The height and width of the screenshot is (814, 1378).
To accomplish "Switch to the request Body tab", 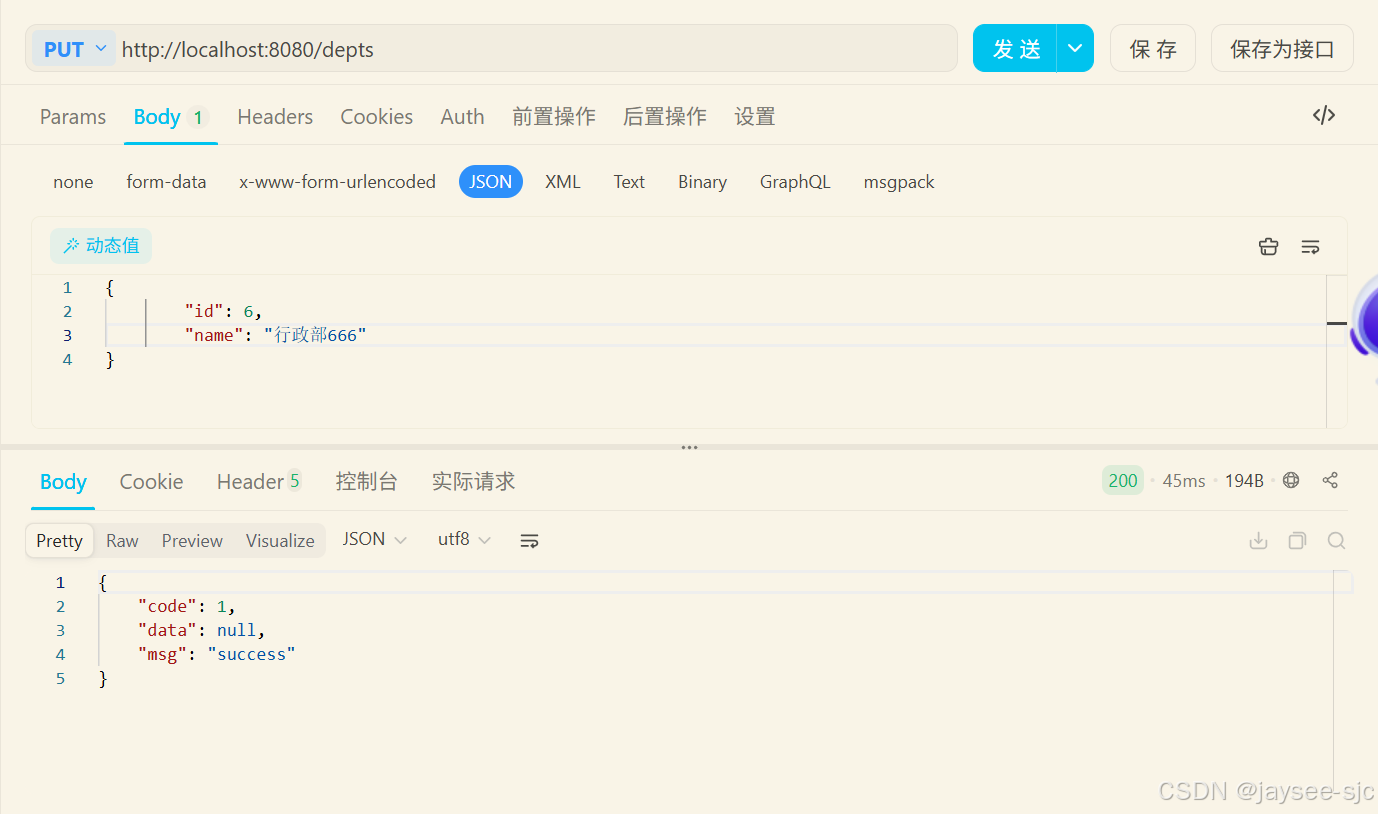I will 169,117.
